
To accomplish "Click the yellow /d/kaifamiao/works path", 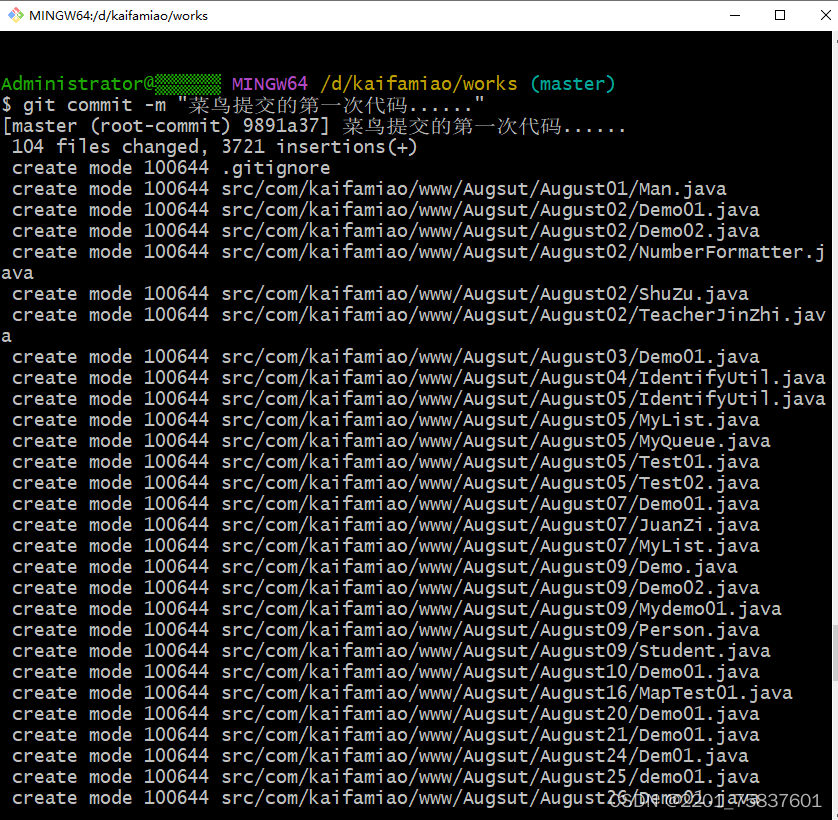I will point(418,84).
